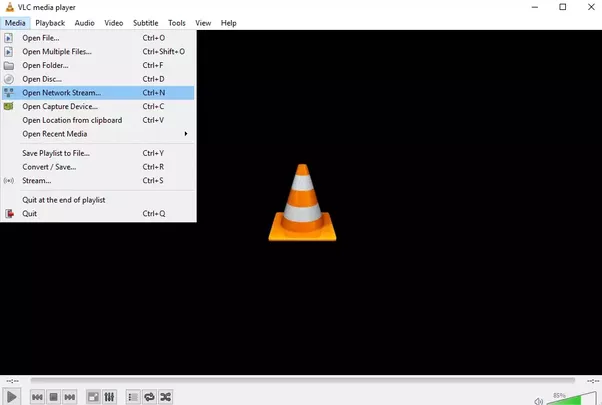Viewport: 602px width, 405px height.
Task: Mute audio with speaker icon
Action: click(x=538, y=401)
